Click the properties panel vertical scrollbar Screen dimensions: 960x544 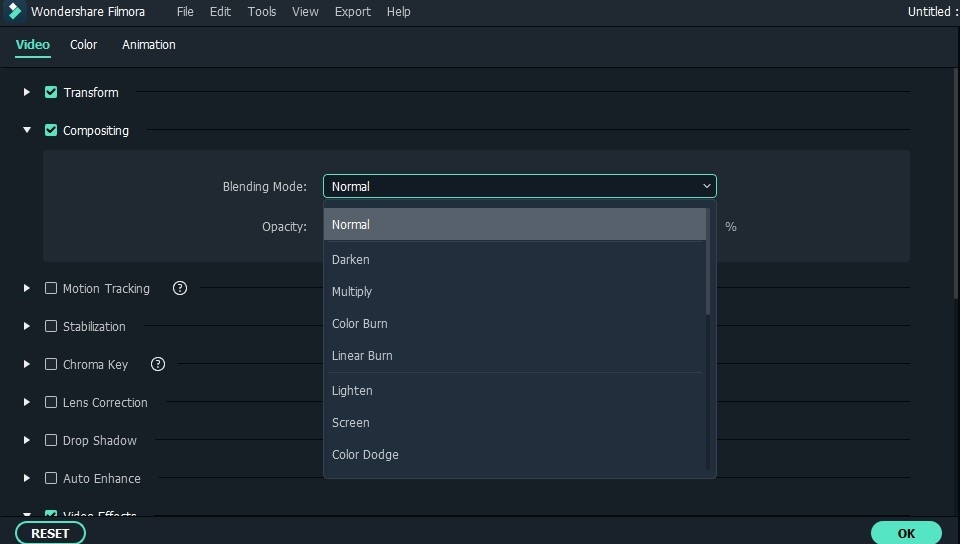click(957, 184)
